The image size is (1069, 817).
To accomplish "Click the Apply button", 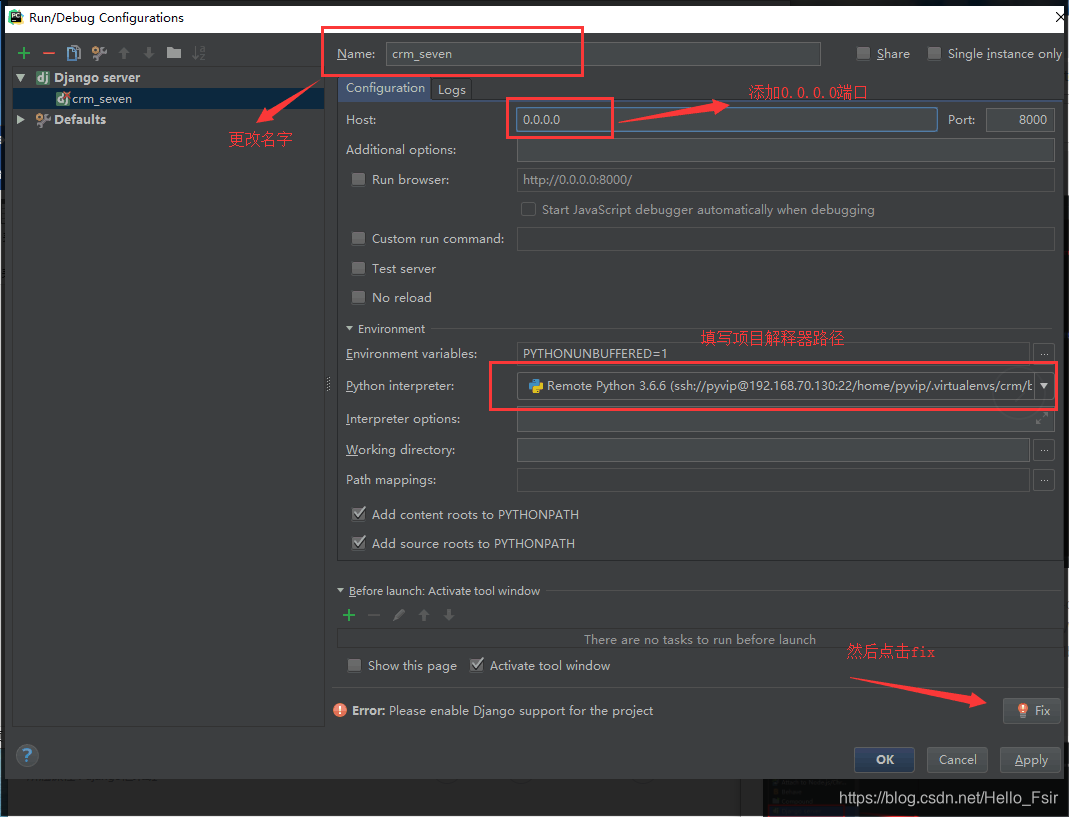I will coord(1031,760).
